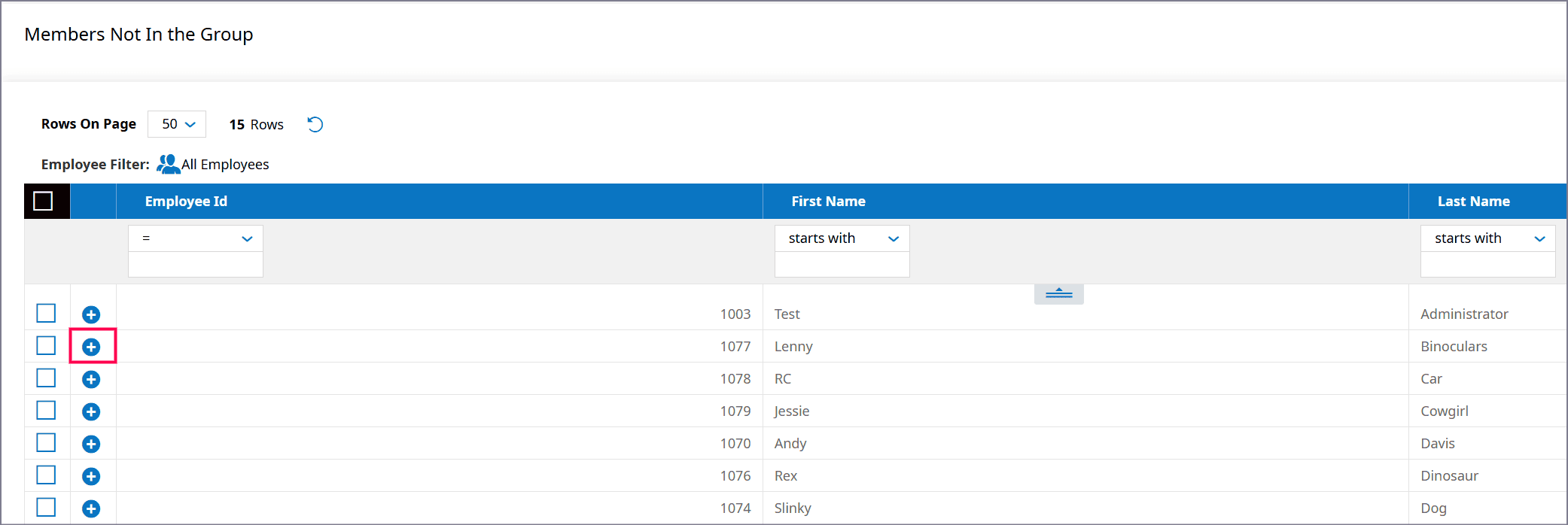Select Rex Dinosaur row checkbox
The width and height of the screenshot is (1568, 525).
46,475
